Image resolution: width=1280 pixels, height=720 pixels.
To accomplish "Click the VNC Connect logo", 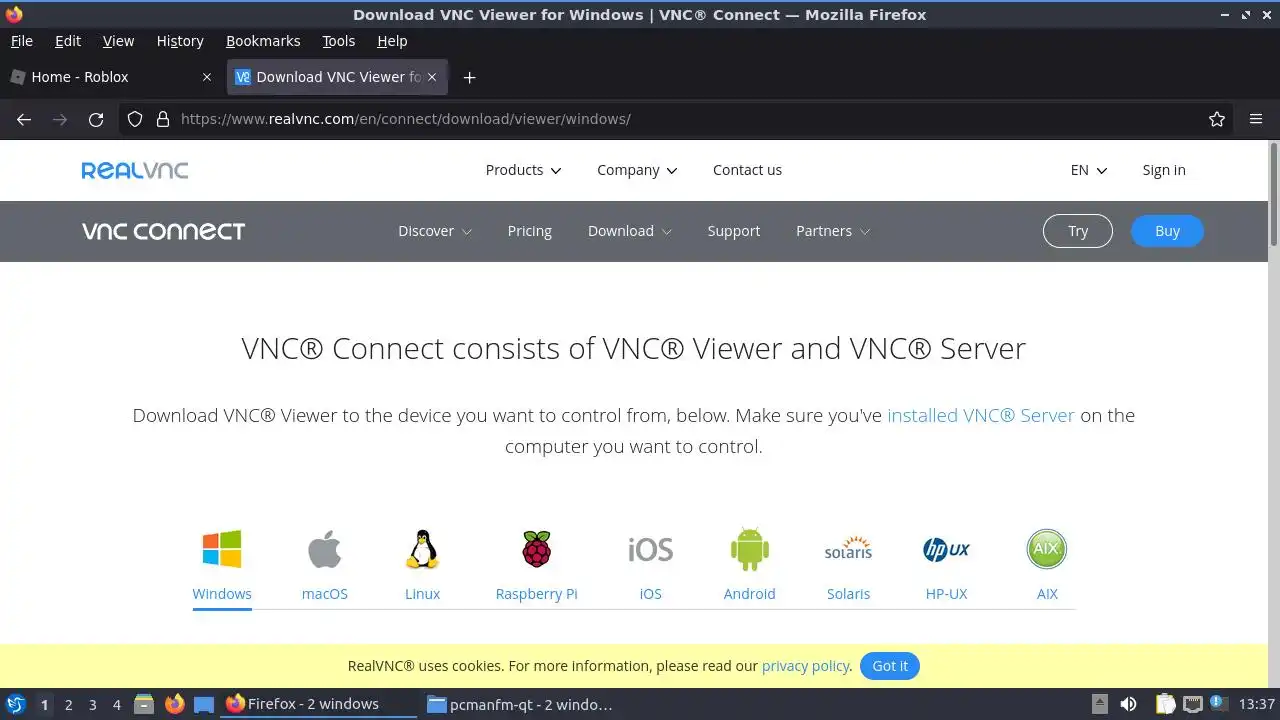I will point(163,231).
